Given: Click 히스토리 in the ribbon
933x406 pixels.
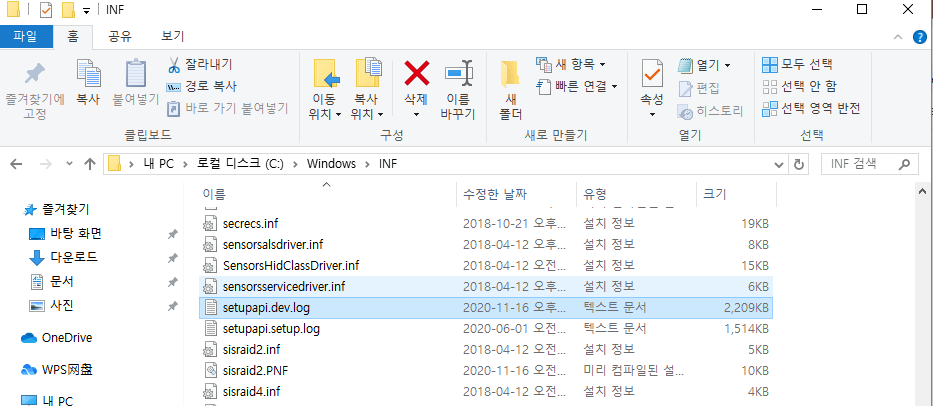Looking at the screenshot, I should click(711, 111).
